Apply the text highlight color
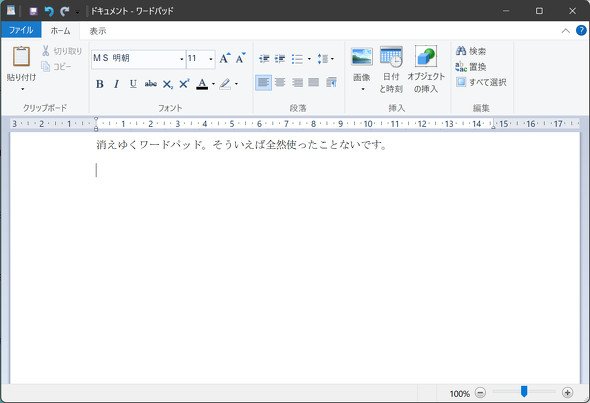 225,84
